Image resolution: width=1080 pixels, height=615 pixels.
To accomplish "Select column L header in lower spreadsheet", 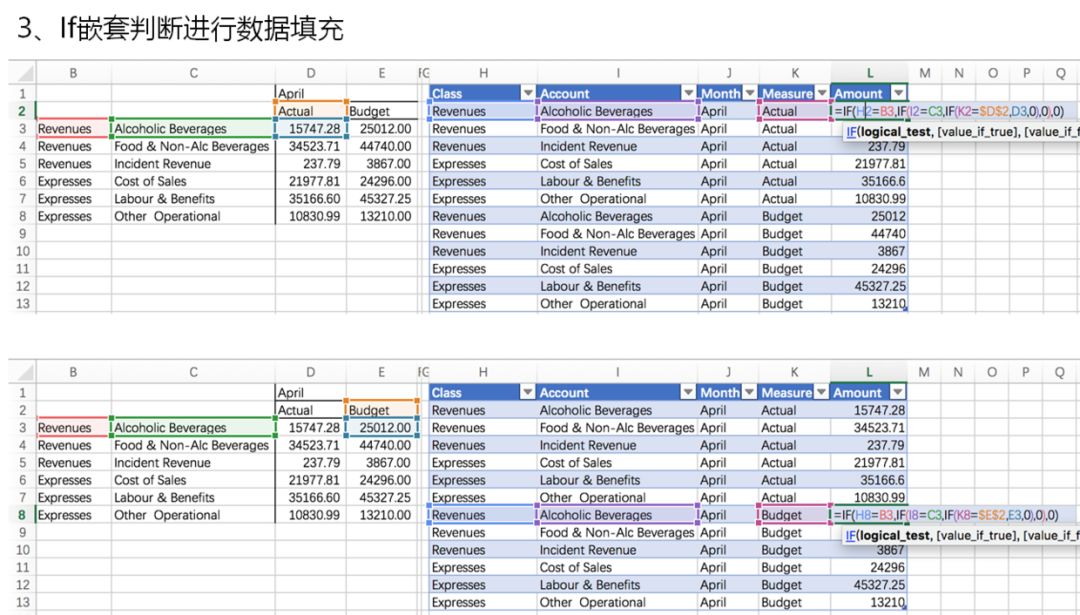I will pos(869,372).
